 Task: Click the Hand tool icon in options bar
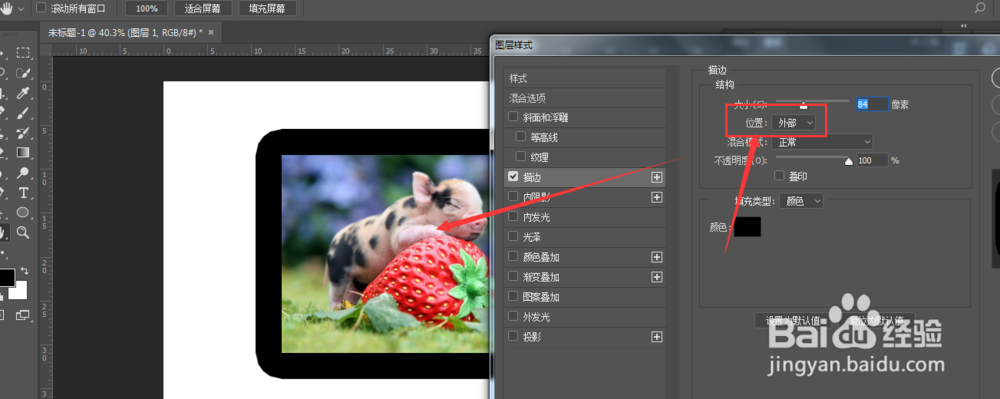coord(7,8)
